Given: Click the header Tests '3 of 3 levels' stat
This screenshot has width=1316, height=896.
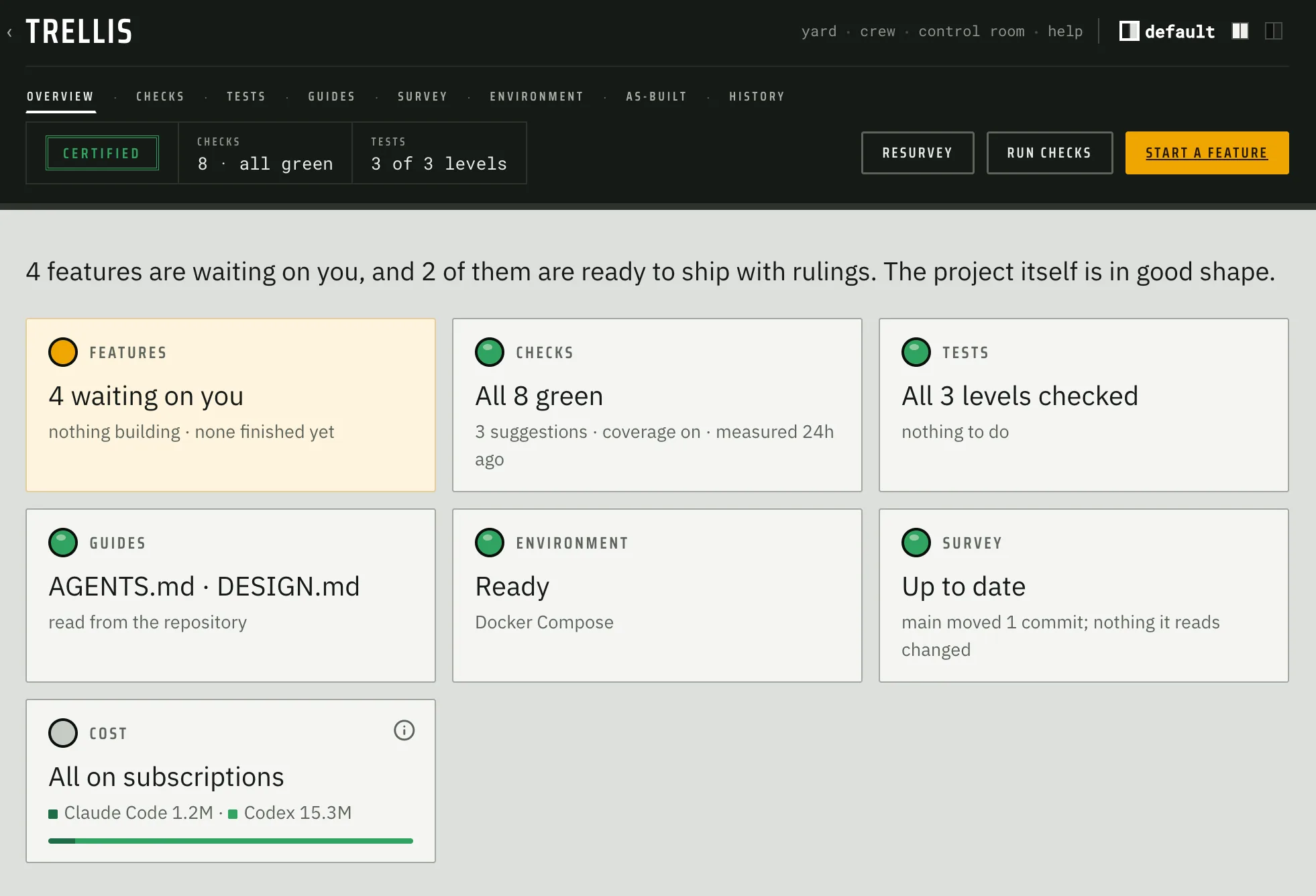Looking at the screenshot, I should (439, 153).
